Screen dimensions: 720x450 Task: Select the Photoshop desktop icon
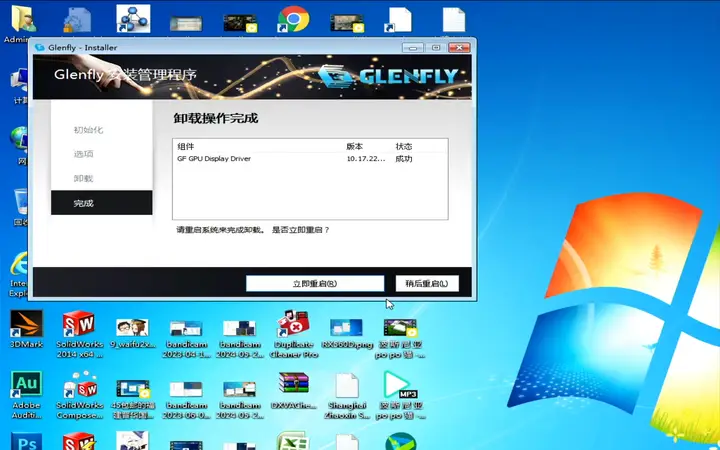26,441
